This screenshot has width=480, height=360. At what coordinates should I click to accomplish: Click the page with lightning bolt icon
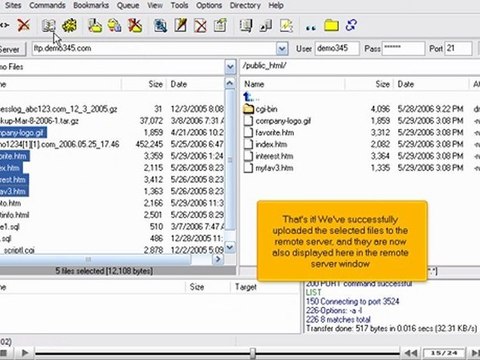click(286, 26)
